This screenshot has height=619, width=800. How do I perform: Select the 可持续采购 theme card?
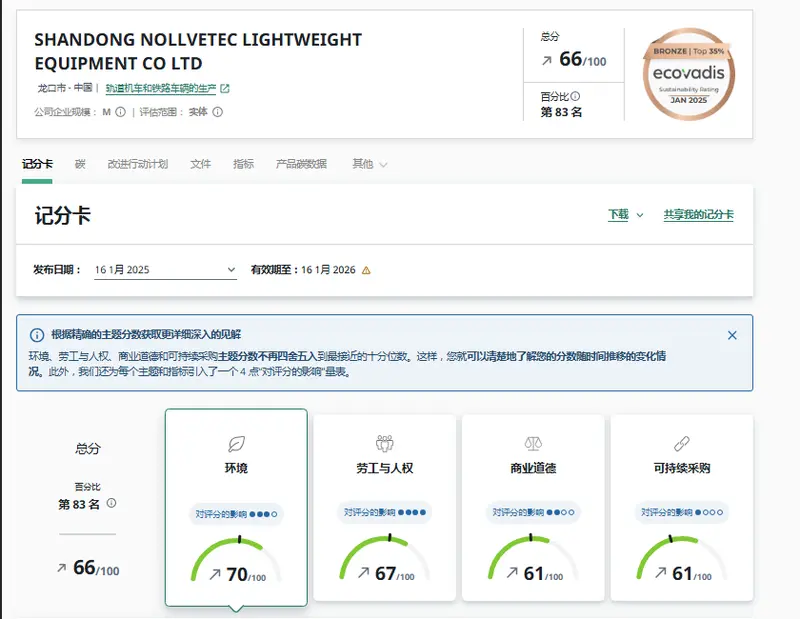click(682, 508)
